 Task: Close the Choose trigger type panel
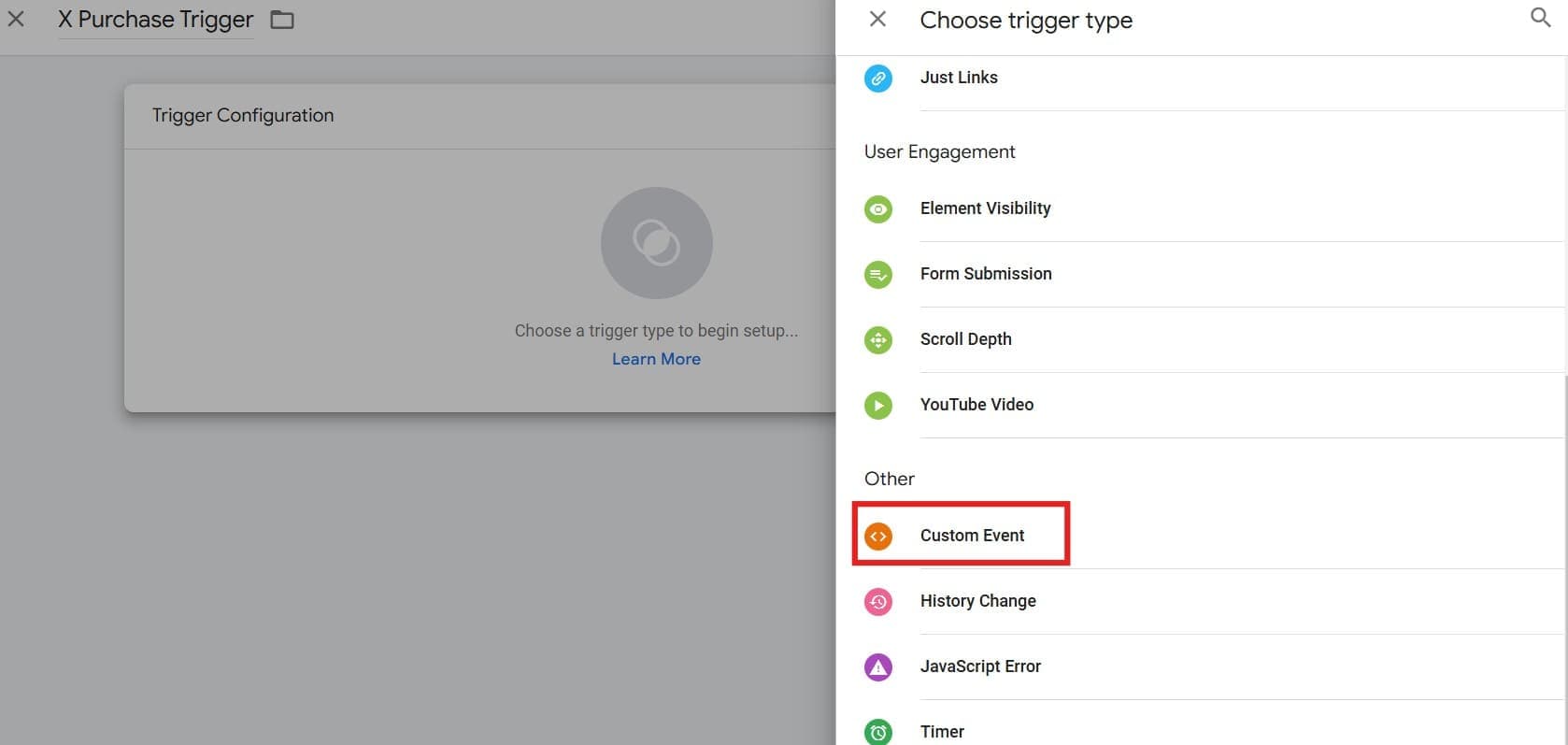[877, 19]
